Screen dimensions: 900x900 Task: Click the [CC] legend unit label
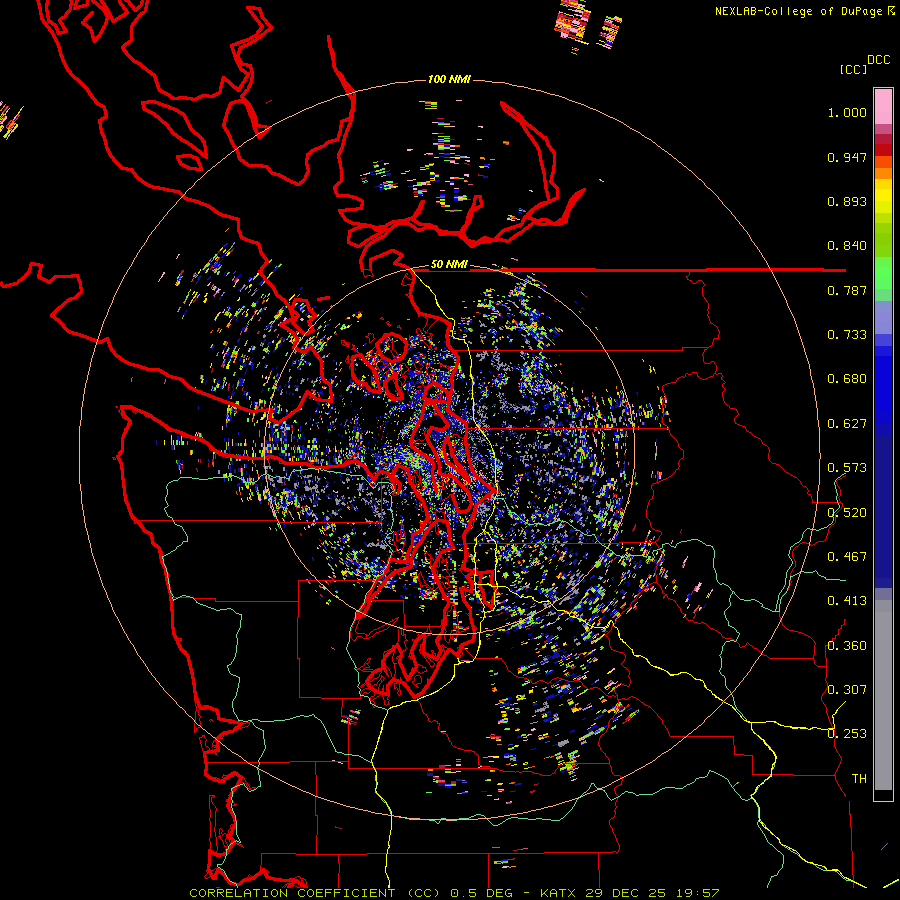tap(853, 69)
